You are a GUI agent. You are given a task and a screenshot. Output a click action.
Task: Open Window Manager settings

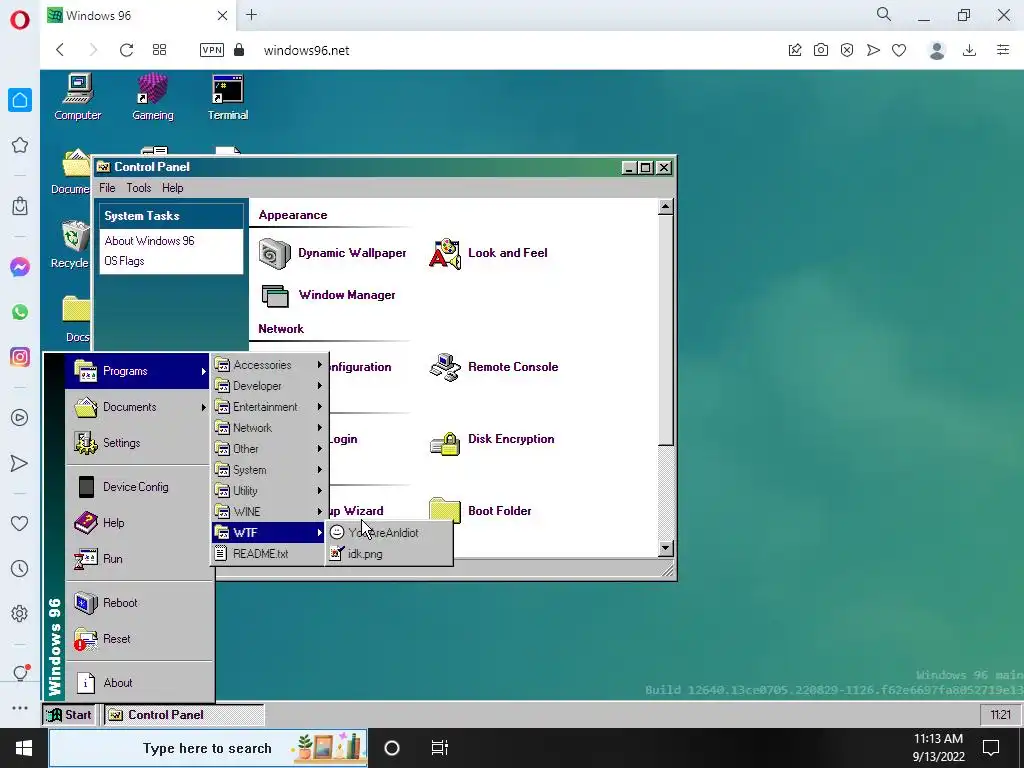(x=328, y=295)
